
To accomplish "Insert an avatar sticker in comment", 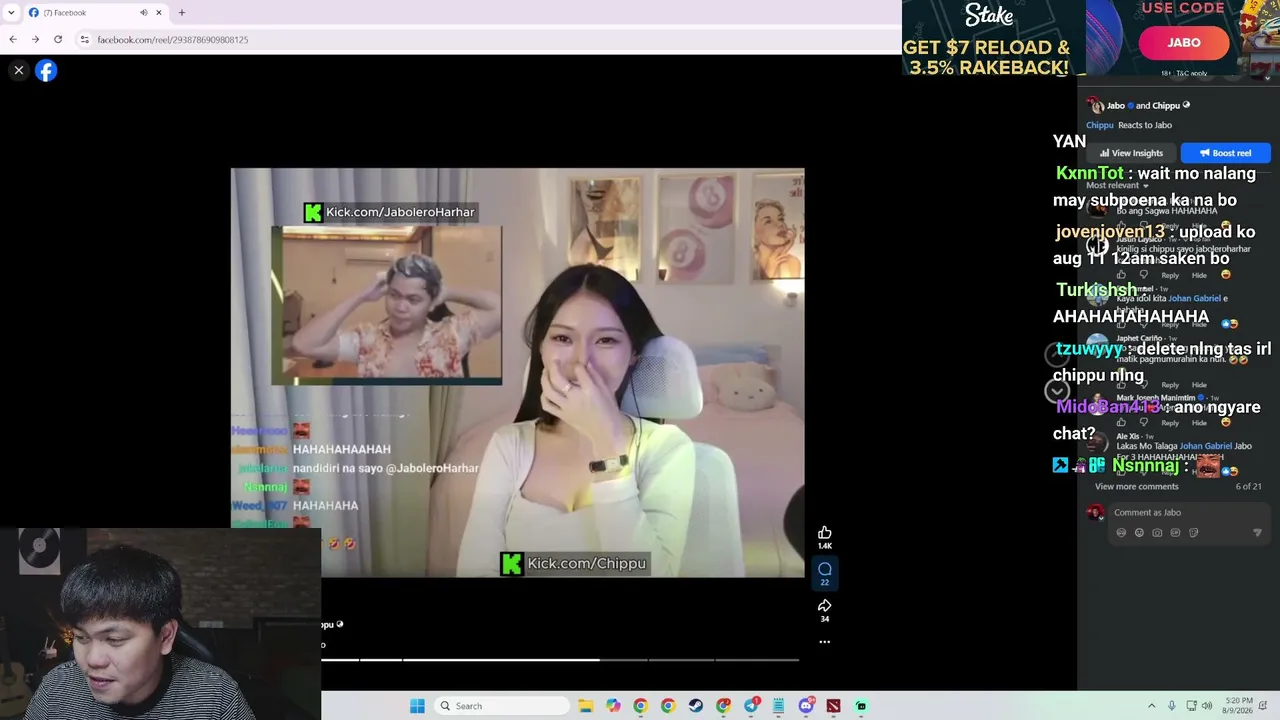I will click(x=1121, y=533).
